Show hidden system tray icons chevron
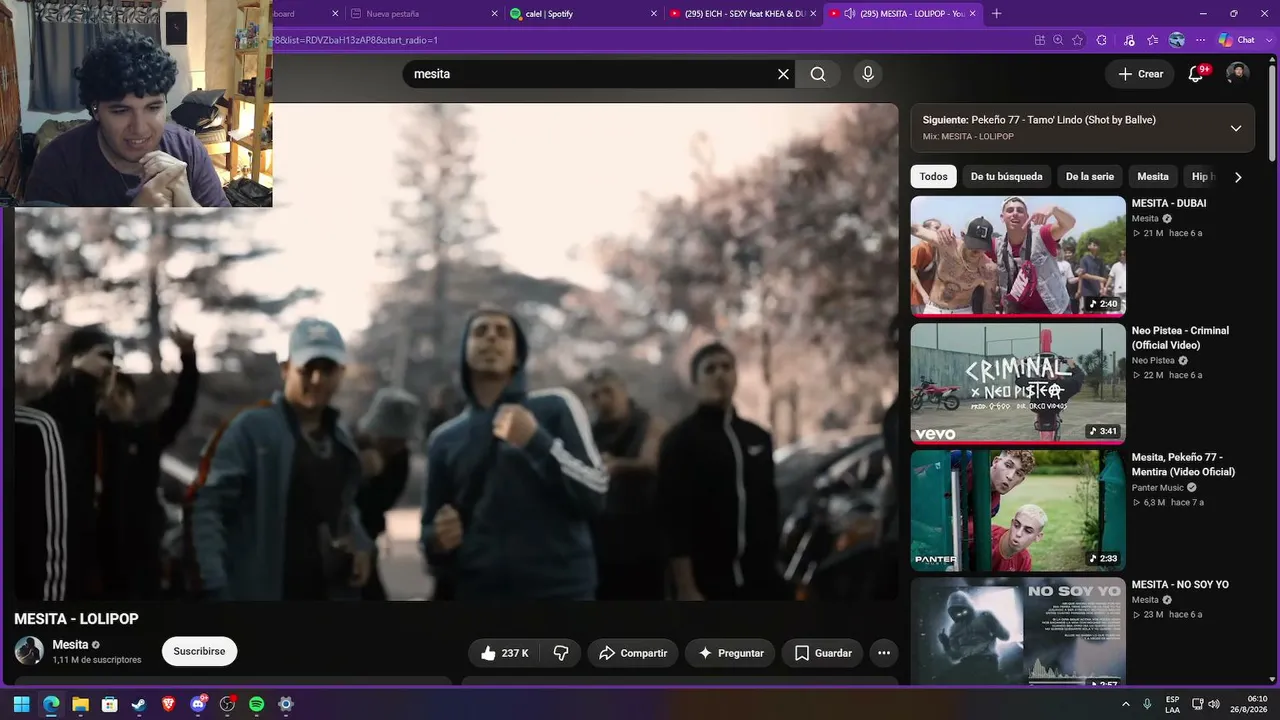The width and height of the screenshot is (1280, 720). 1126,704
